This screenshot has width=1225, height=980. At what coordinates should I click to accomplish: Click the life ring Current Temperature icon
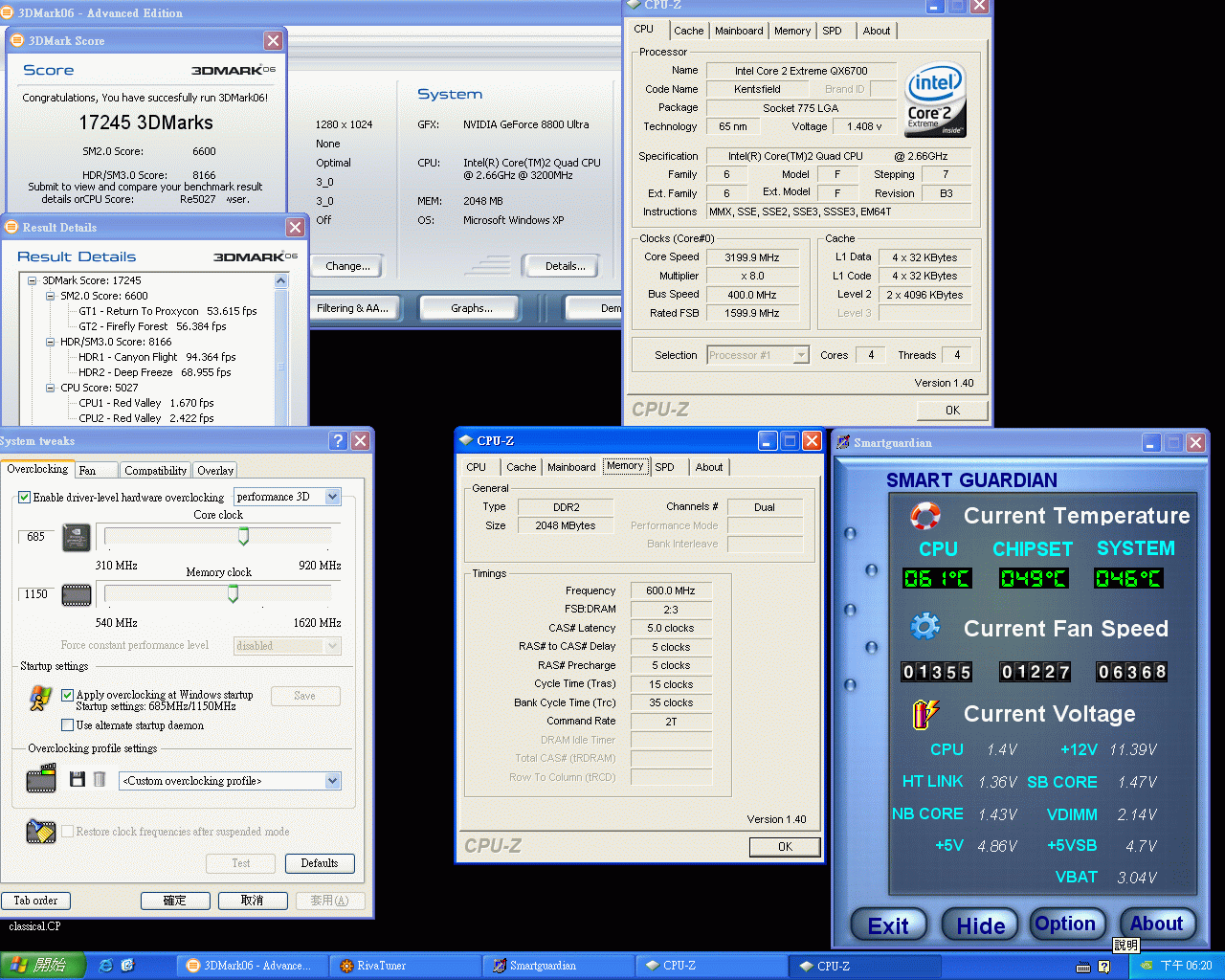point(925,516)
